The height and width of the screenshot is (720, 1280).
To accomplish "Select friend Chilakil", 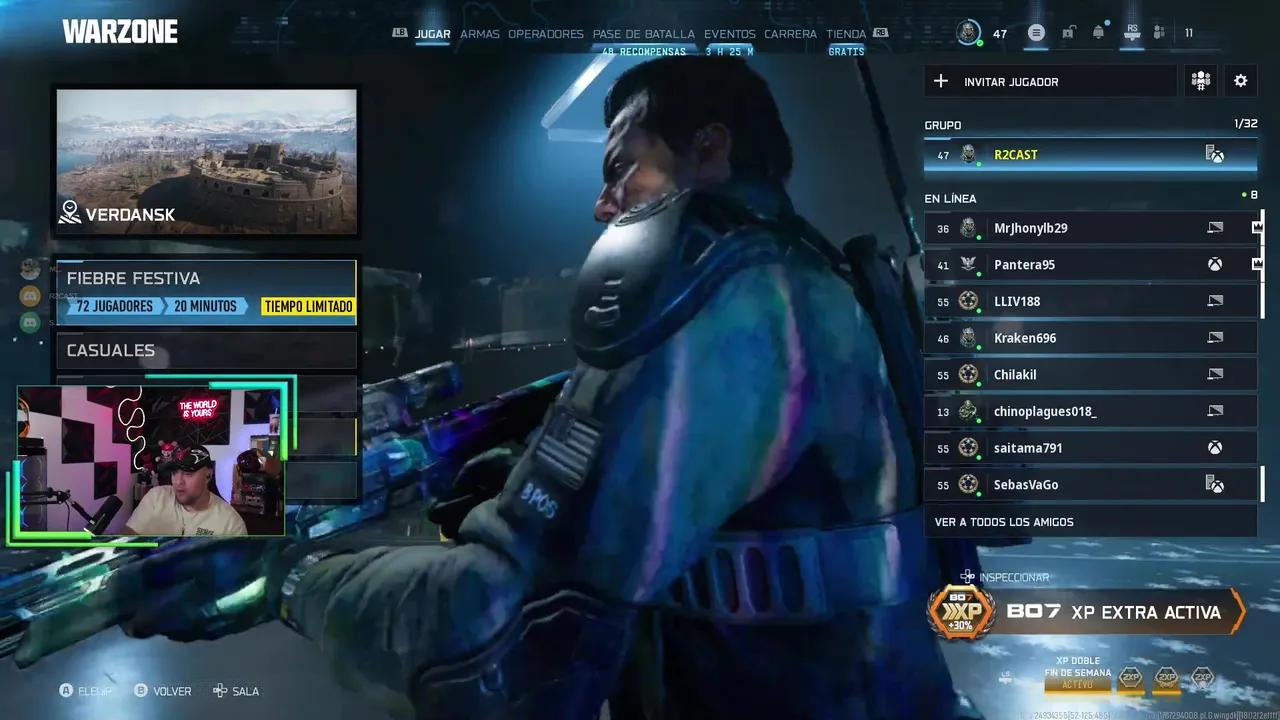I will 1090,375.
